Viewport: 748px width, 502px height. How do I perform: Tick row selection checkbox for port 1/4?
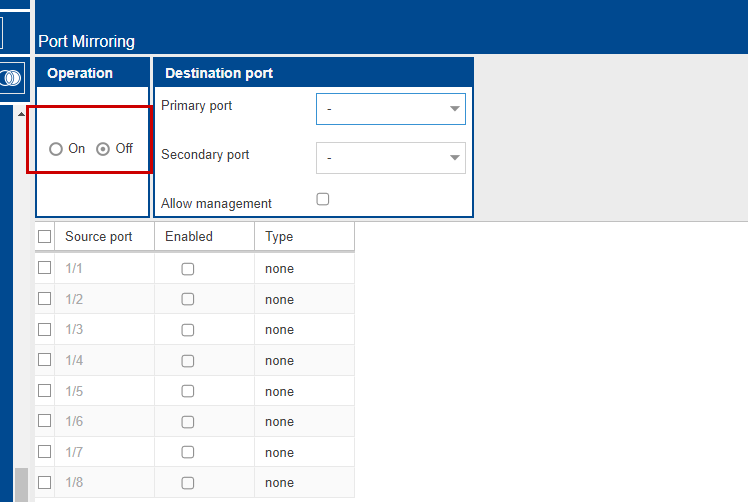(x=44, y=360)
